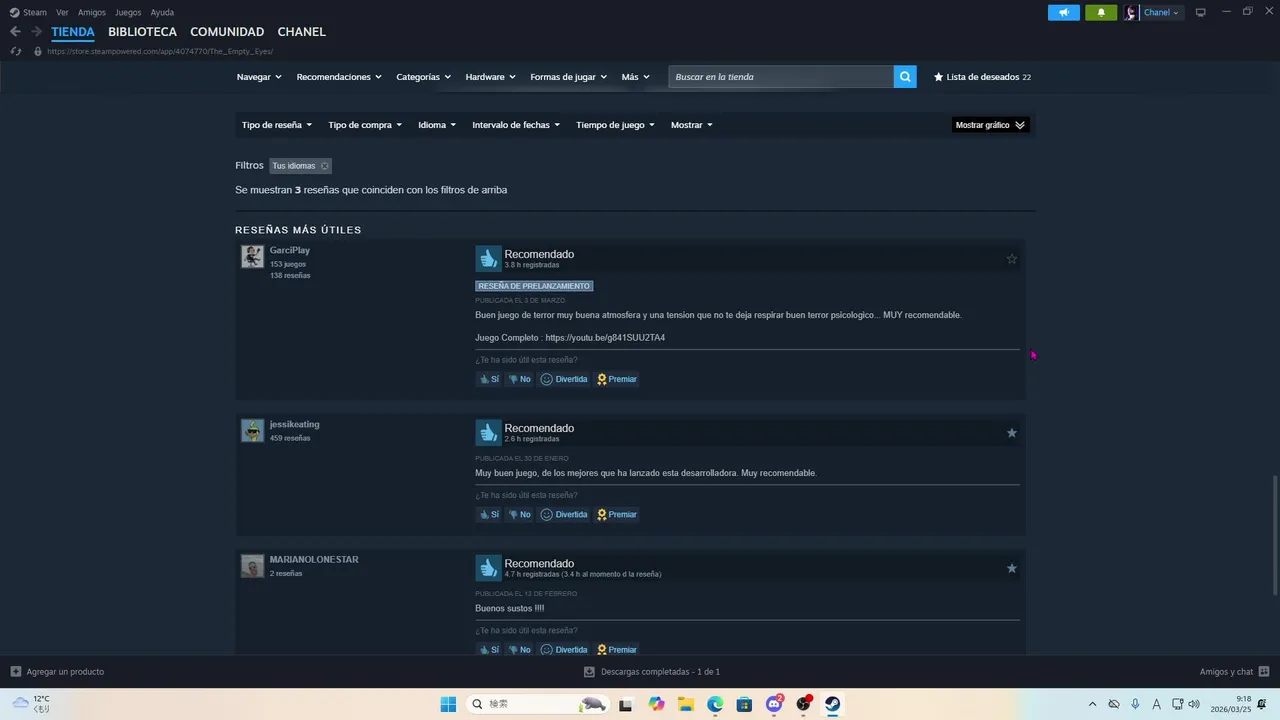This screenshot has height=720, width=1280.
Task: Mark GarciPlay's review as not helpful 'No'
Action: (519, 379)
